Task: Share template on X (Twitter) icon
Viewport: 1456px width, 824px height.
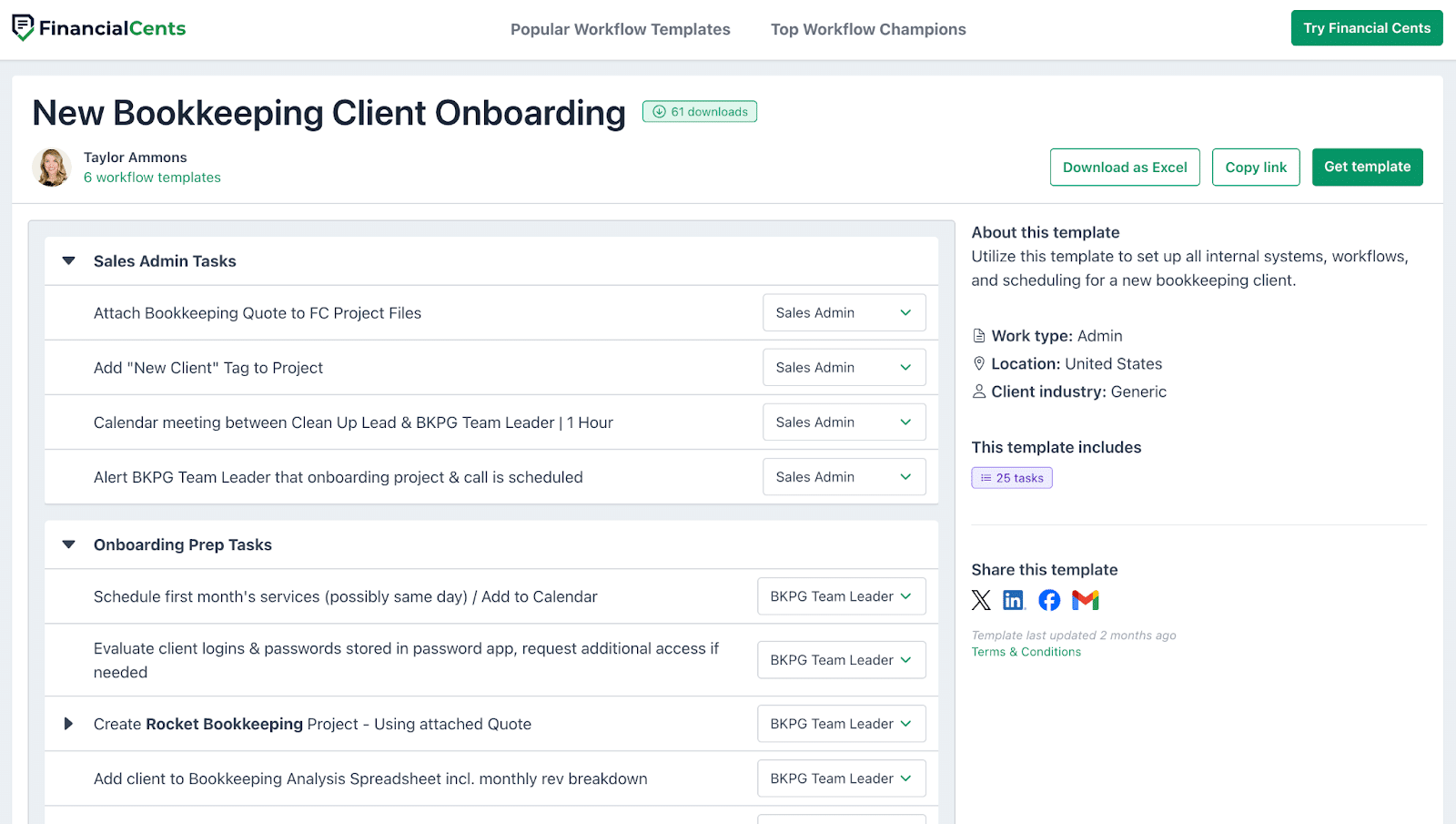Action: pyautogui.click(x=981, y=600)
